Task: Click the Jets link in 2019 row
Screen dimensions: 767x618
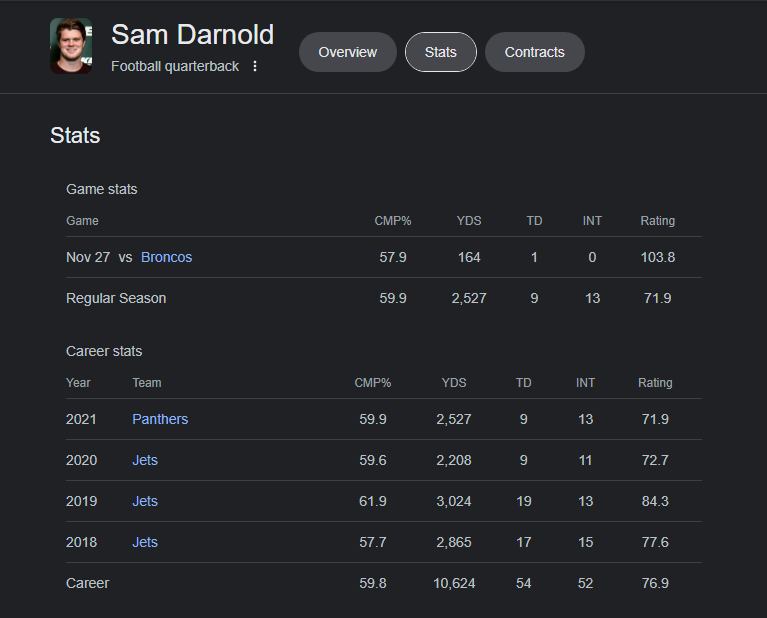Action: (145, 502)
